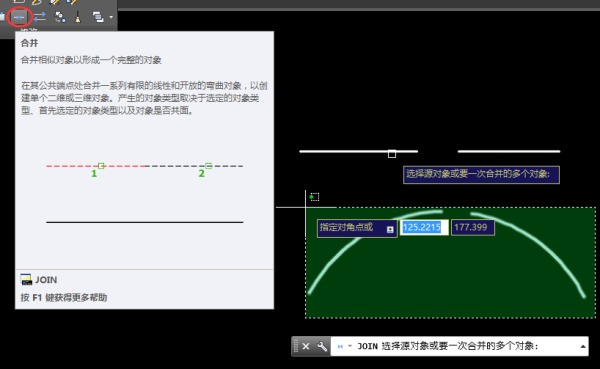Click the broom Delete Duplicates icon
The width and height of the screenshot is (600, 369).
click(78, 17)
